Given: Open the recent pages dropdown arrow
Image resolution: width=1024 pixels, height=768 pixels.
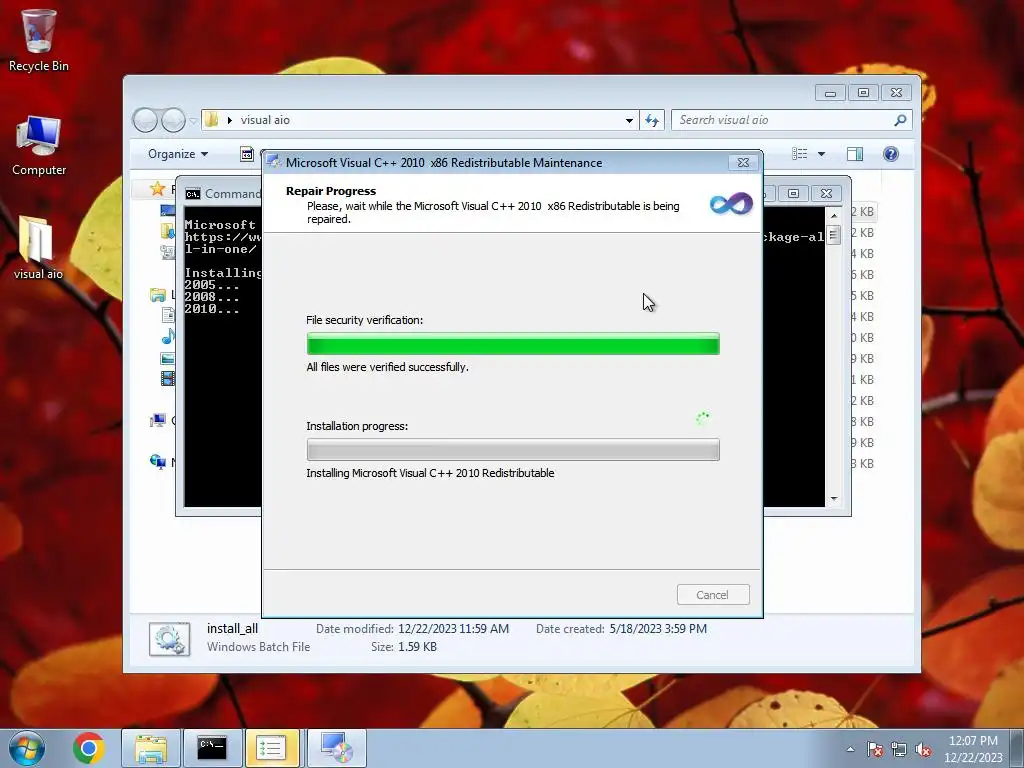Looking at the screenshot, I should [x=193, y=121].
